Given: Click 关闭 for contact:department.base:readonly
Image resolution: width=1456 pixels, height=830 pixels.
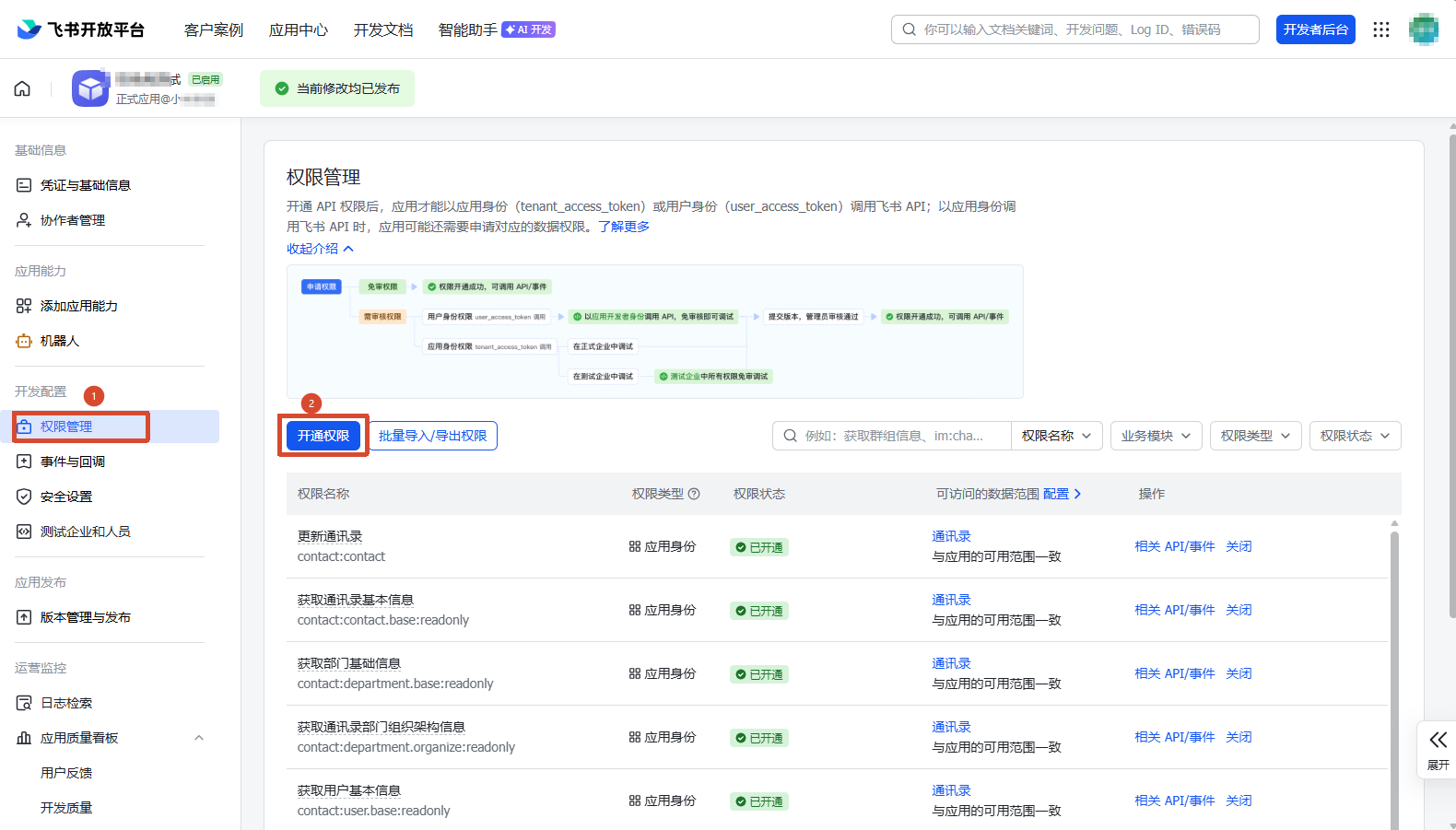Looking at the screenshot, I should 1239,673.
